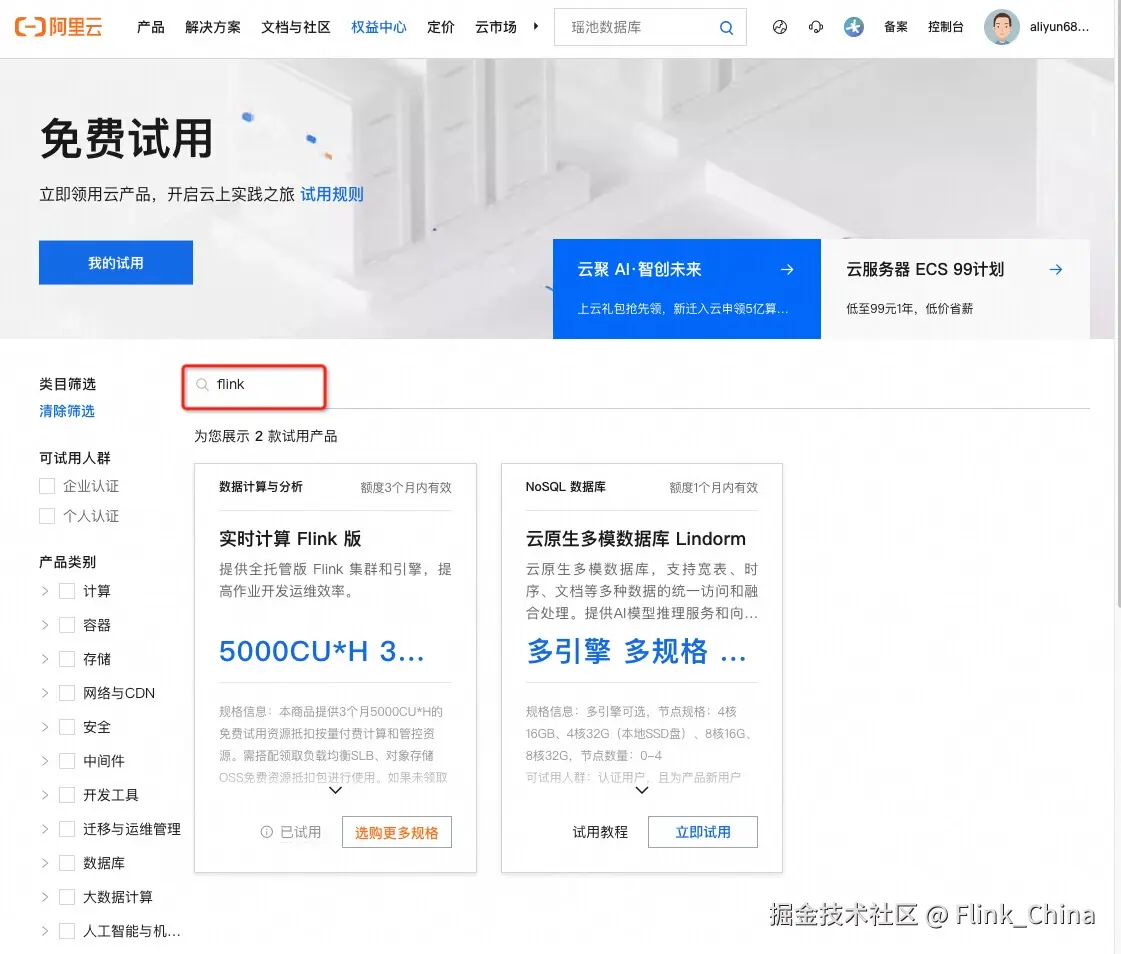1121x954 pixels.
Task: Open the globe/language icon in header
Action: [x=780, y=27]
